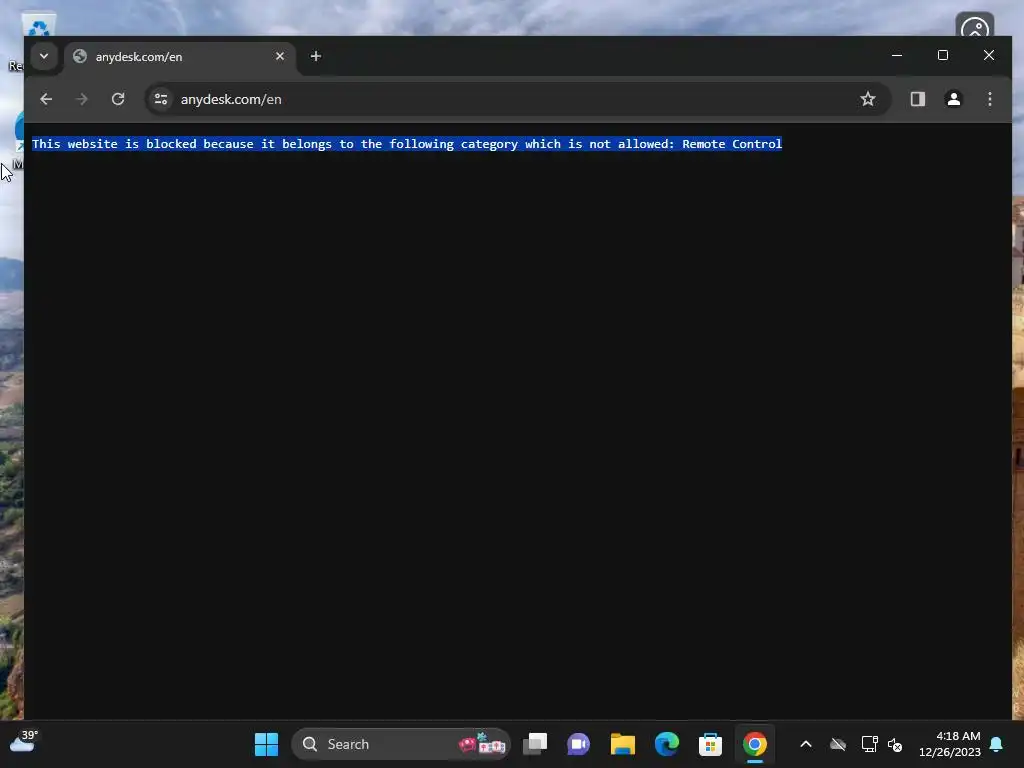Click the taskbar Search box

pyautogui.click(x=400, y=744)
